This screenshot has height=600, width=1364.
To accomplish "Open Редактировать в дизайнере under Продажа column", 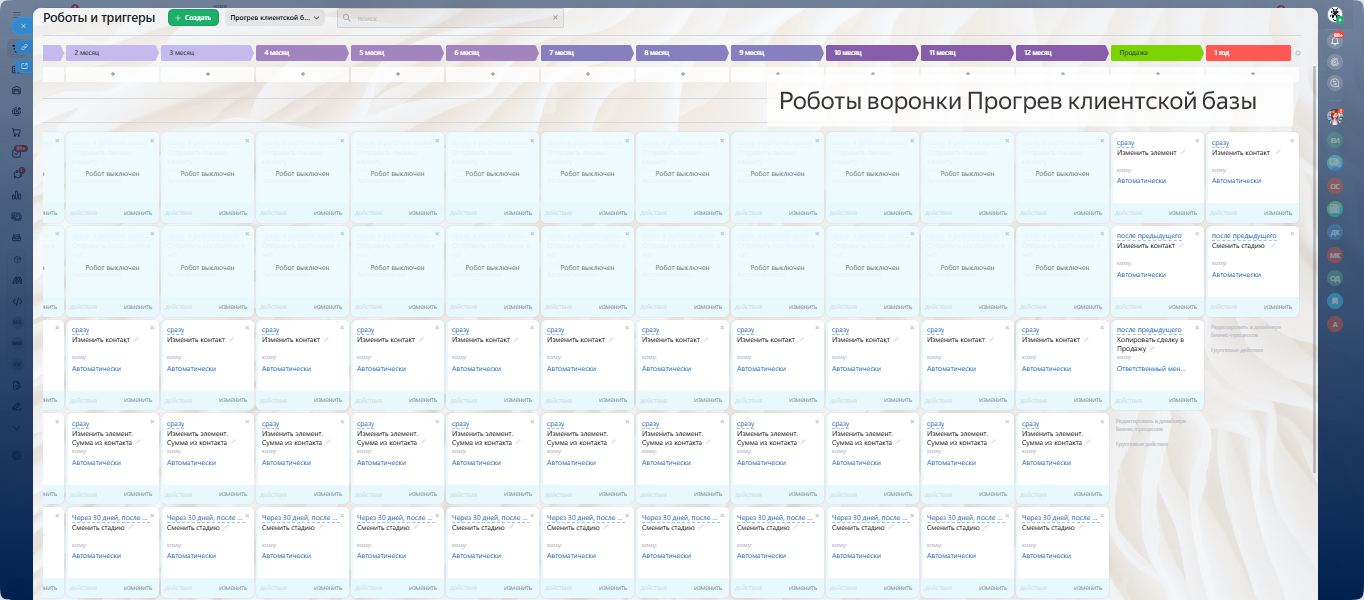I will (1151, 424).
